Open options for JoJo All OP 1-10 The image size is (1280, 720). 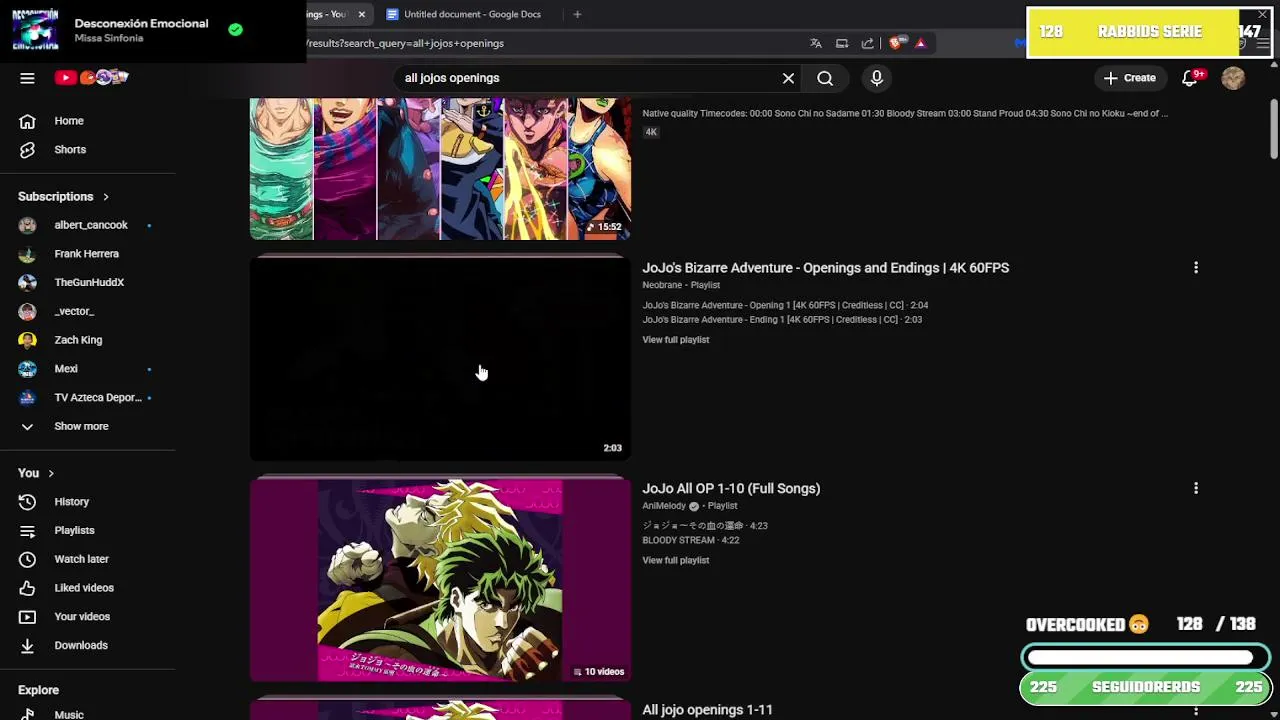(x=1196, y=488)
